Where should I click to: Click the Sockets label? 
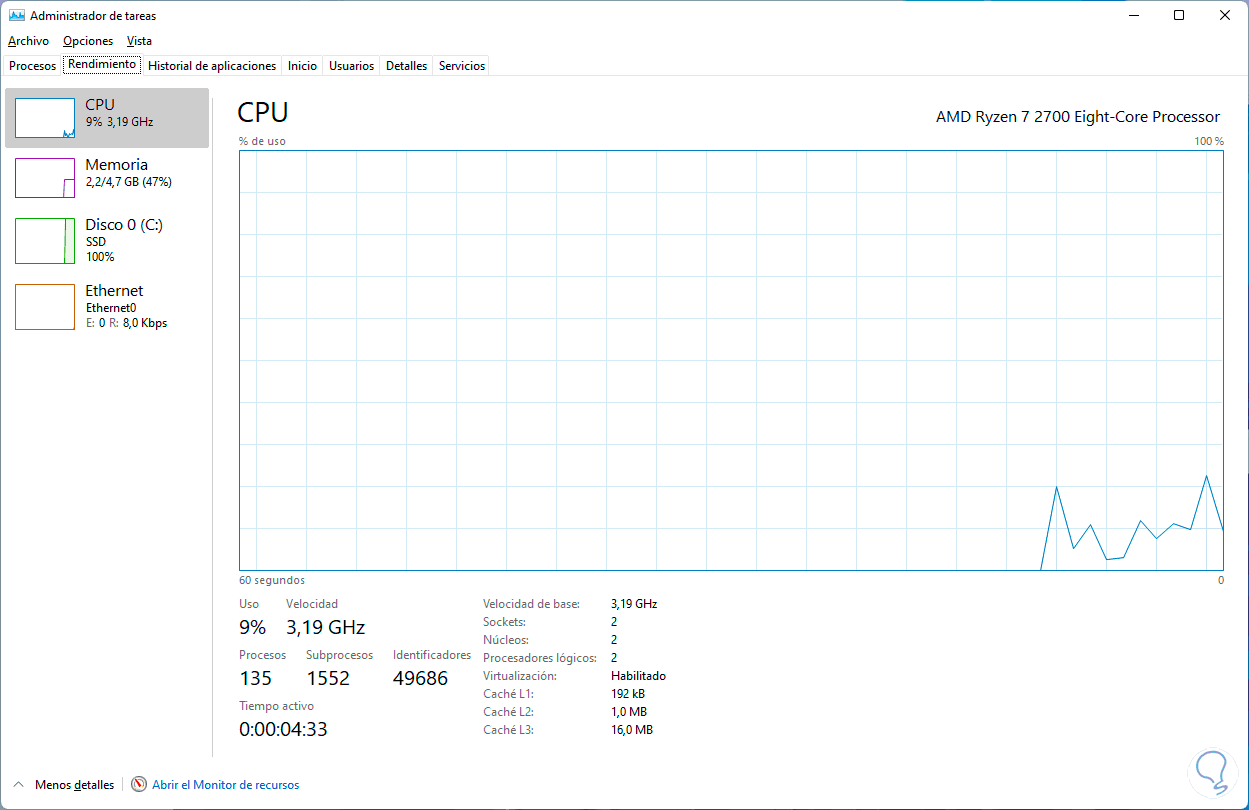tap(505, 622)
